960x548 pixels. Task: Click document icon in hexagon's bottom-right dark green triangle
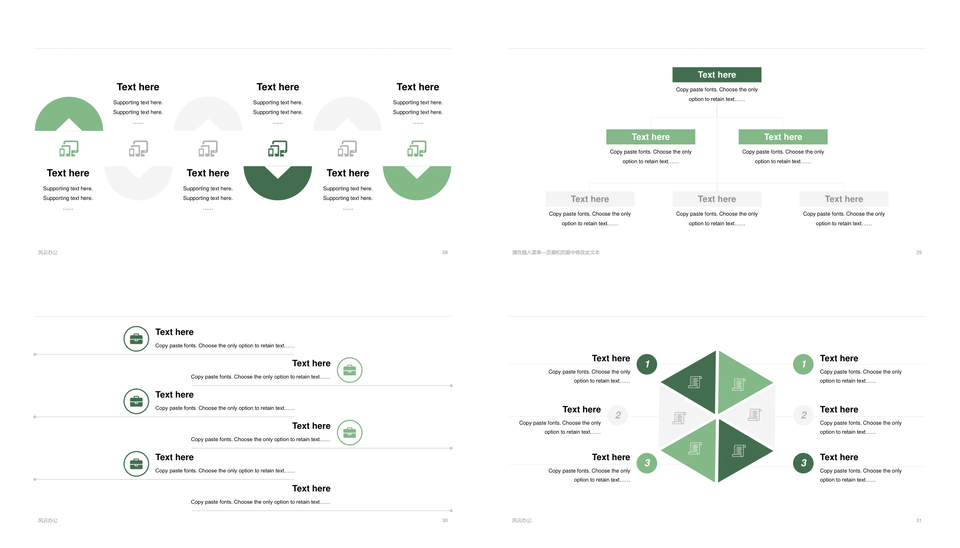coord(739,450)
